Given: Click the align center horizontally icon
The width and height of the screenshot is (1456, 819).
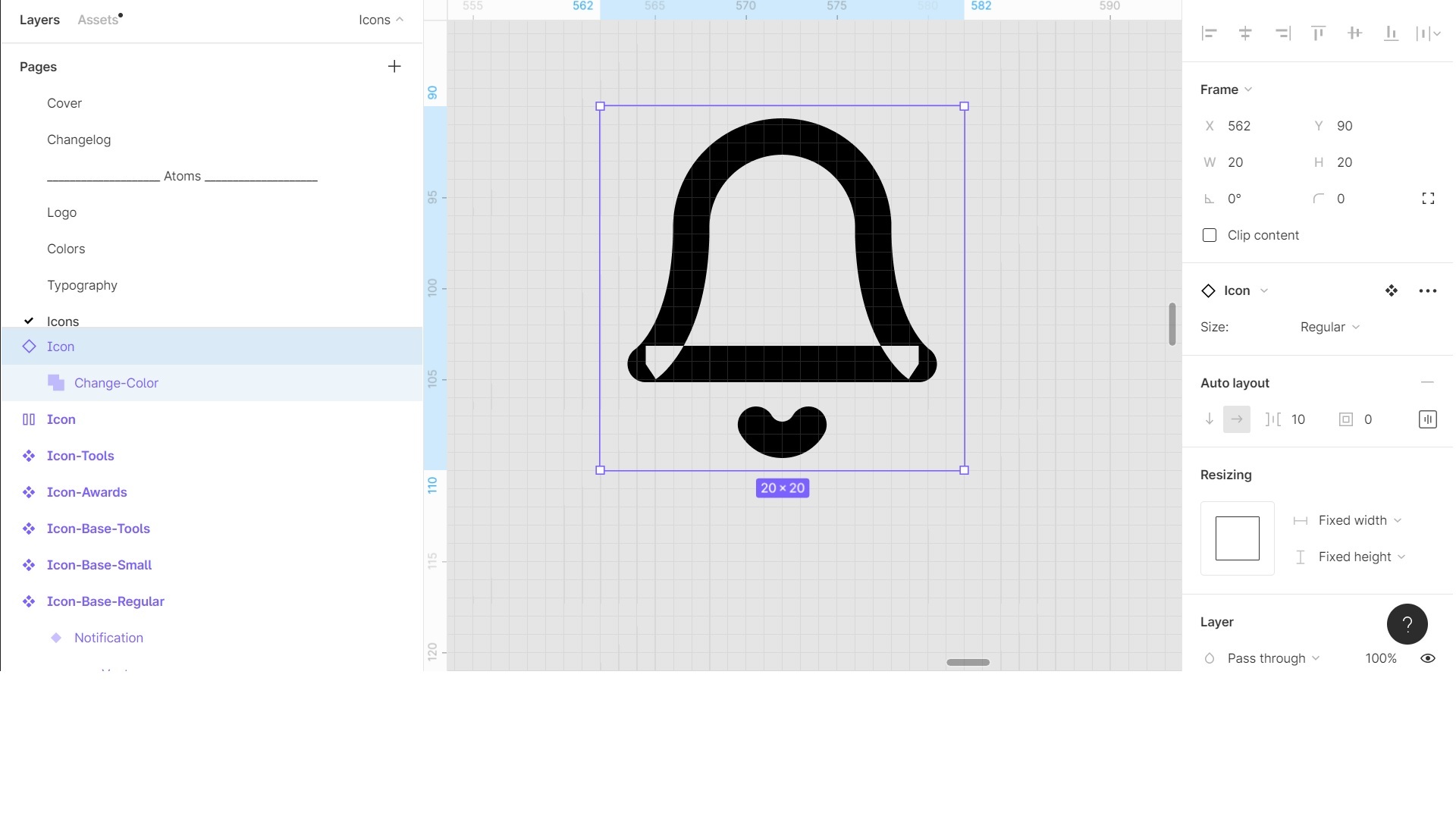Looking at the screenshot, I should pos(1246,33).
